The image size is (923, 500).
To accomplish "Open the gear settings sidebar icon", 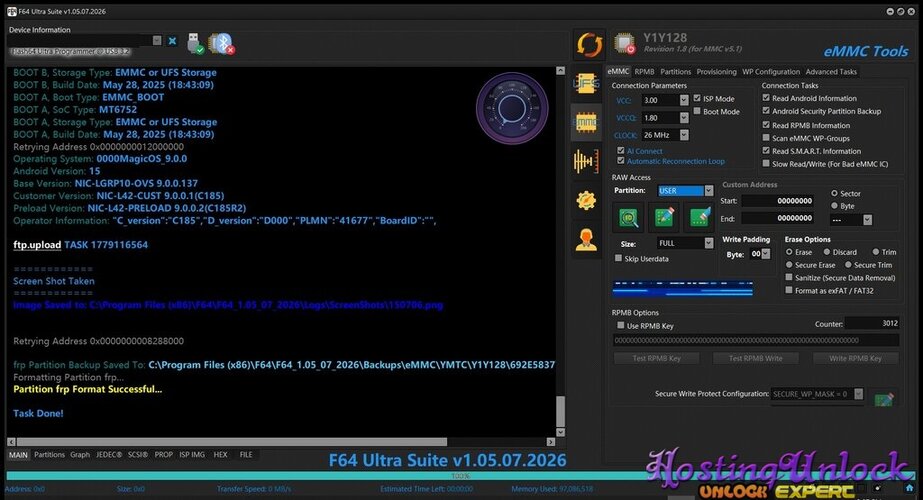I will click(586, 200).
